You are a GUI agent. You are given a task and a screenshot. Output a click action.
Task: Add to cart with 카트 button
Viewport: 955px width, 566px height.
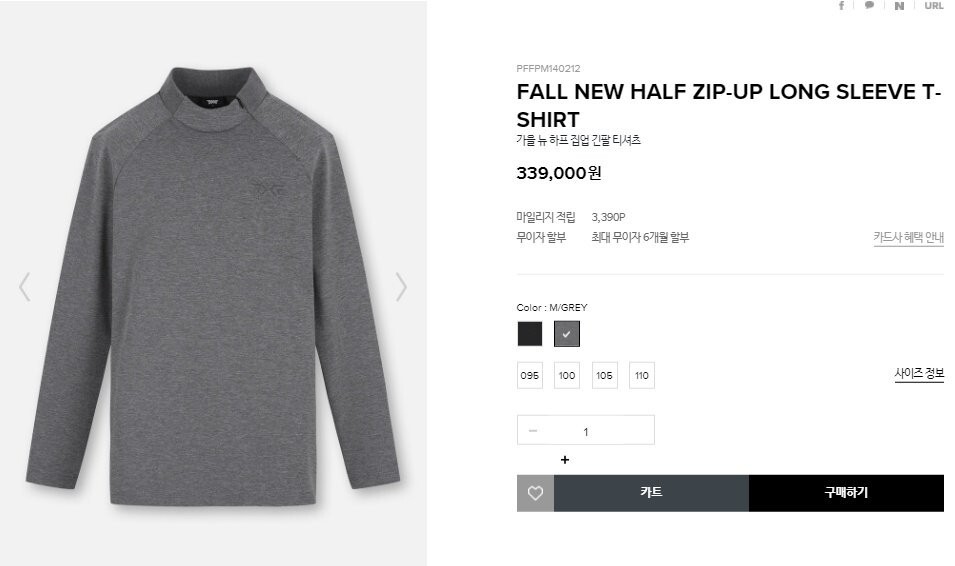(x=651, y=493)
